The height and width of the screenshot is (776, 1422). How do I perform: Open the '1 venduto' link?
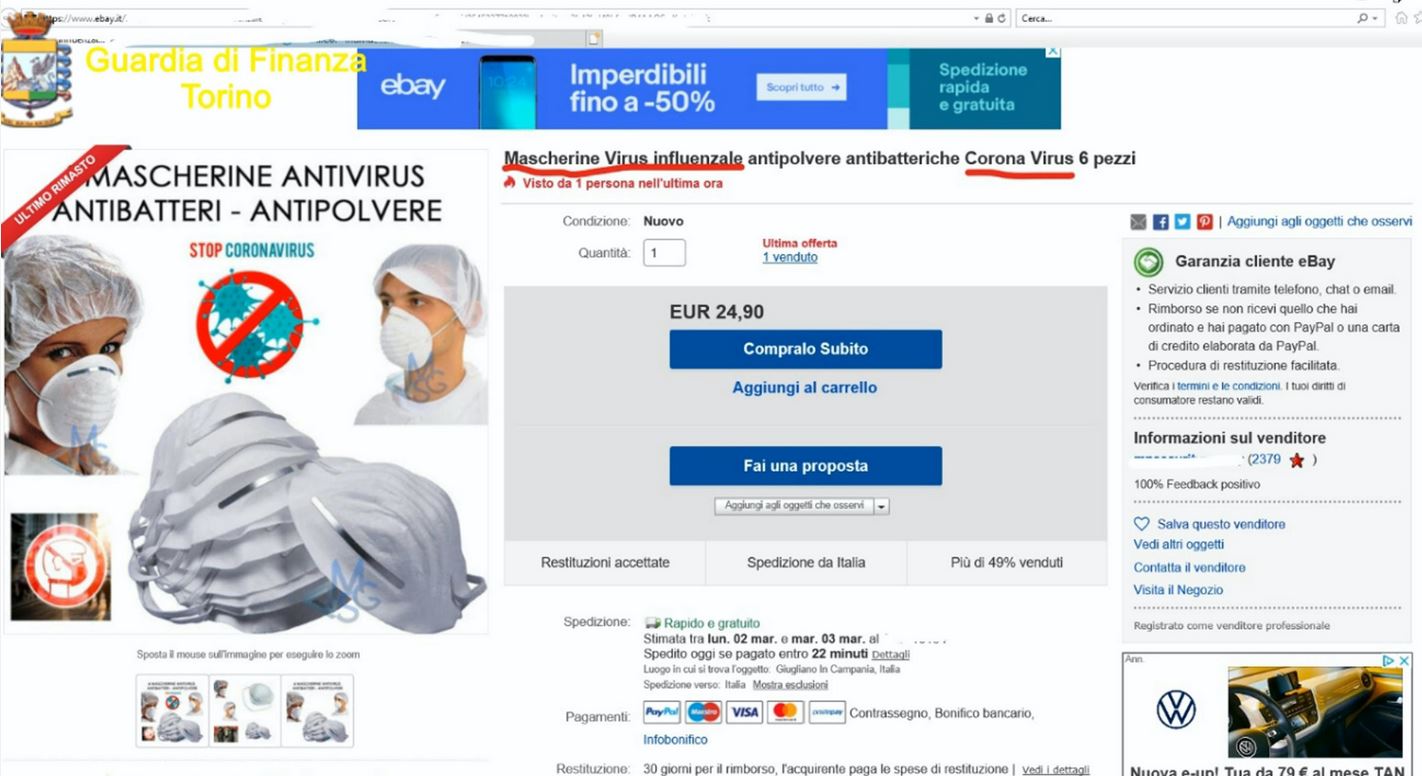coord(790,257)
